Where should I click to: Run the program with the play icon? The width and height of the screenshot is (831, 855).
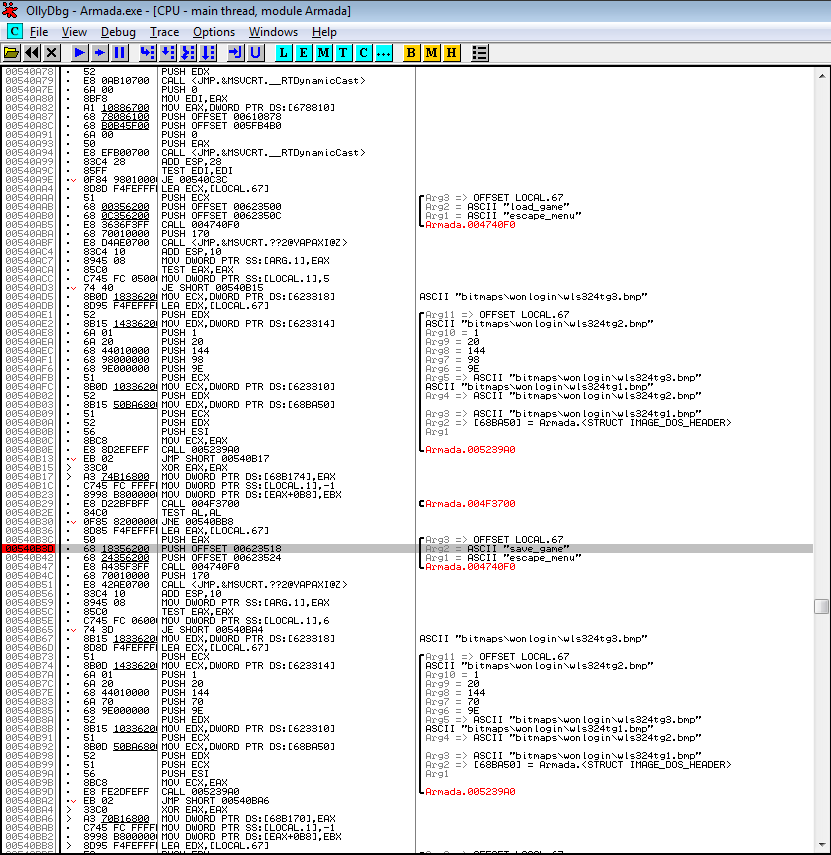79,53
